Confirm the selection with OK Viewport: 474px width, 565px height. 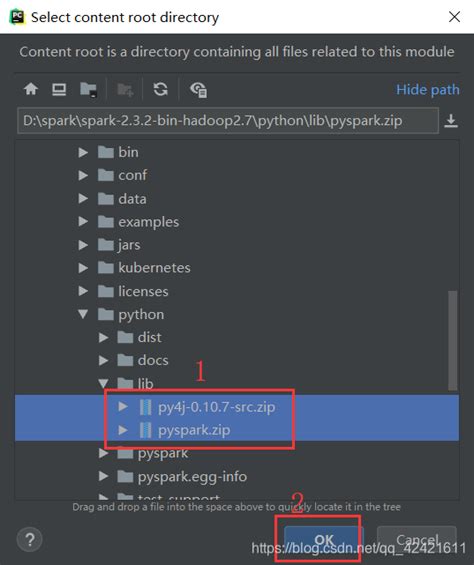[x=324, y=539]
